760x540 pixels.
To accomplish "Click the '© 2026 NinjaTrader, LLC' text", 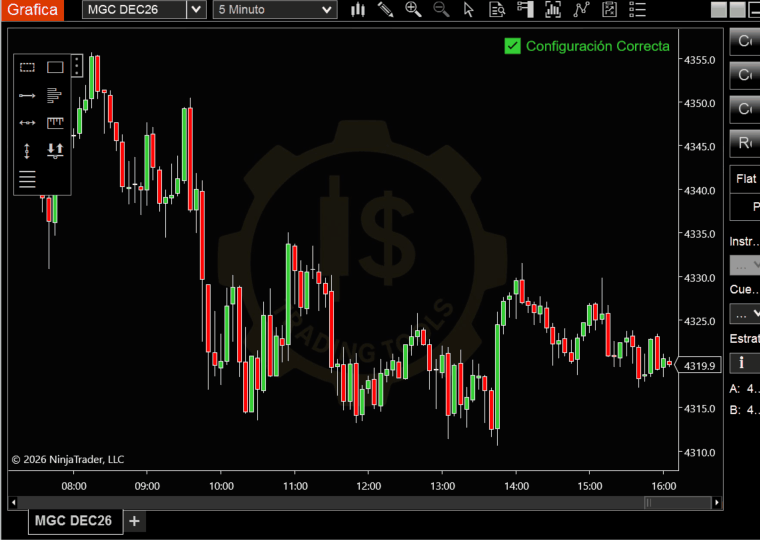I will (68, 460).
